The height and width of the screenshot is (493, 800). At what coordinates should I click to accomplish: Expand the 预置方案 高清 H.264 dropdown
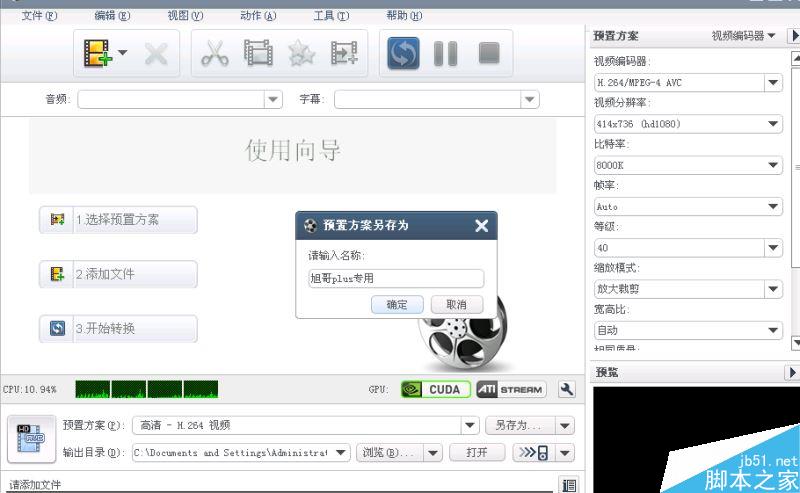click(x=470, y=425)
